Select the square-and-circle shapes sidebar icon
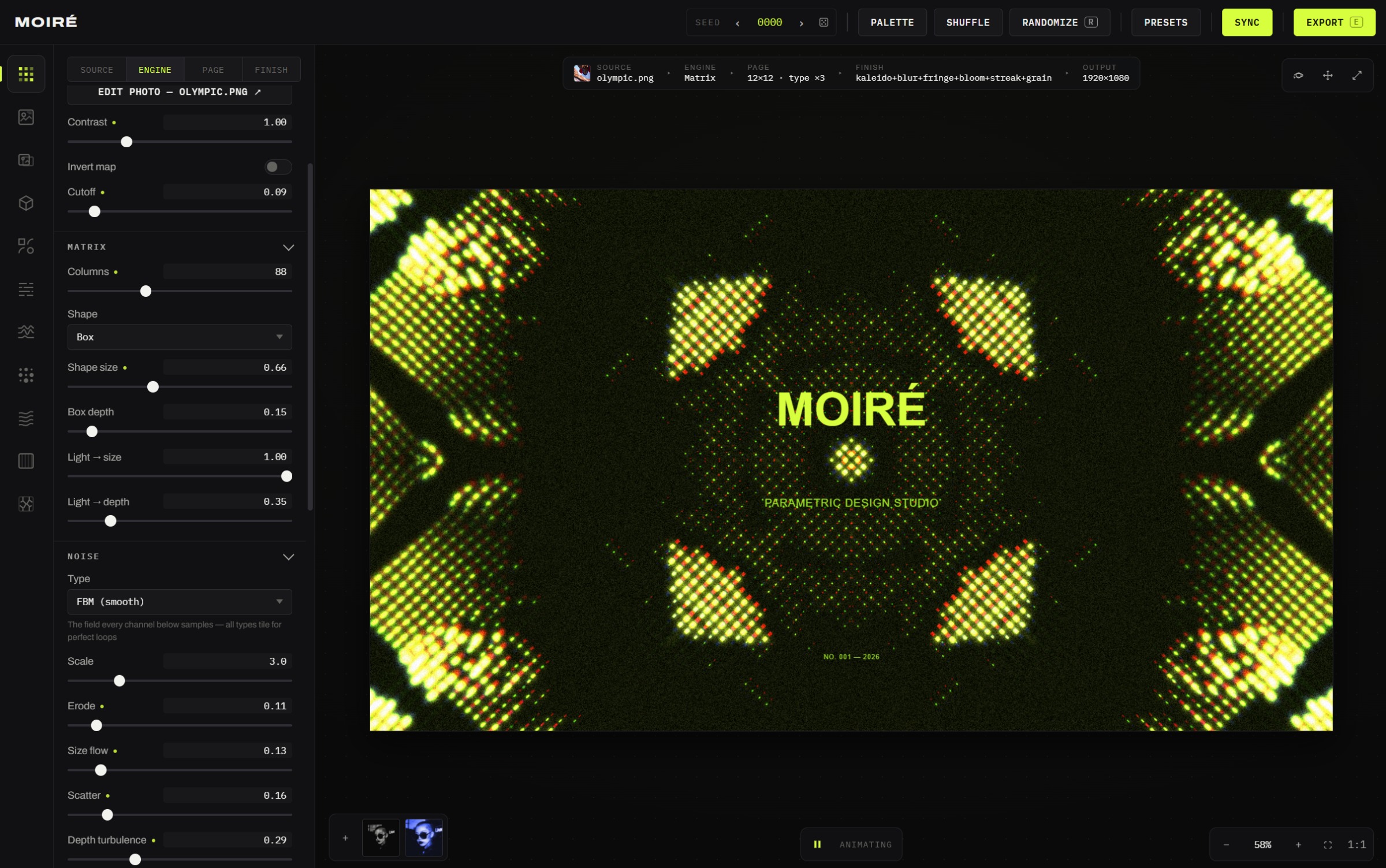 click(26, 246)
